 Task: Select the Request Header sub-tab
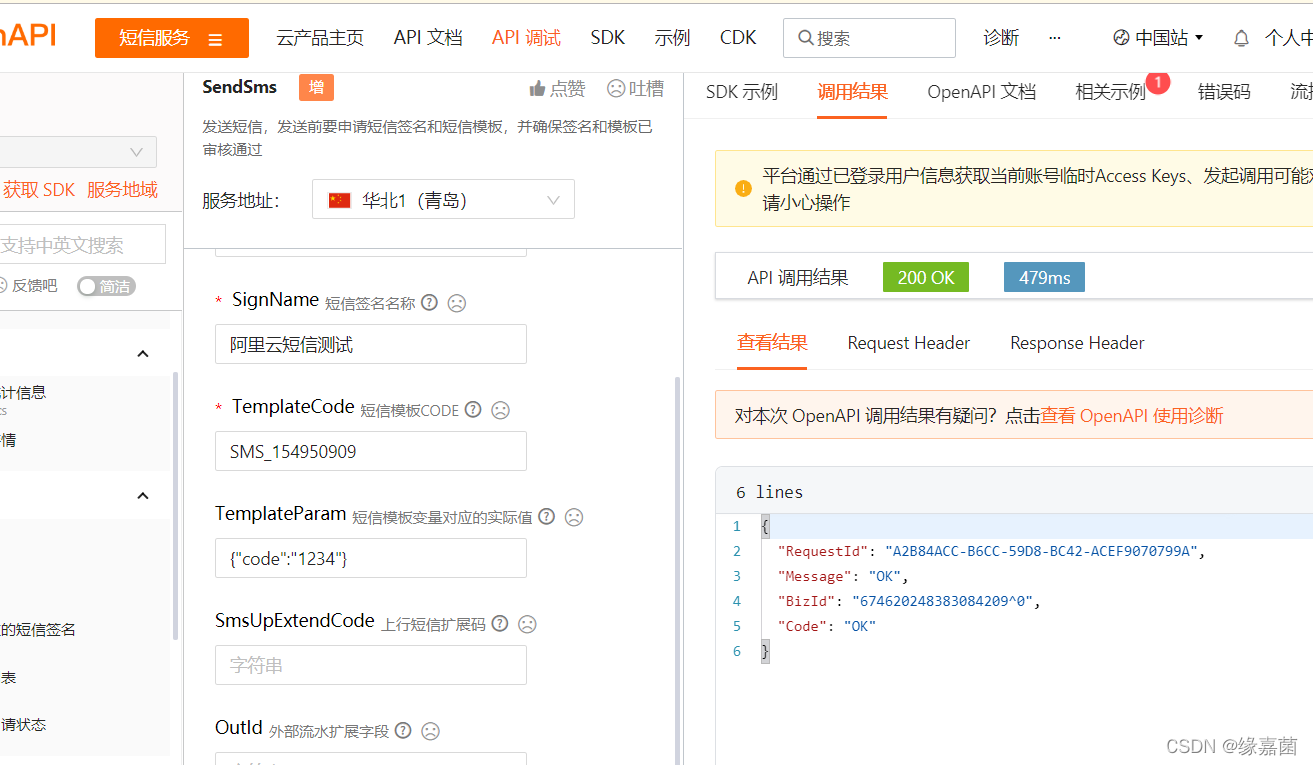click(x=909, y=342)
